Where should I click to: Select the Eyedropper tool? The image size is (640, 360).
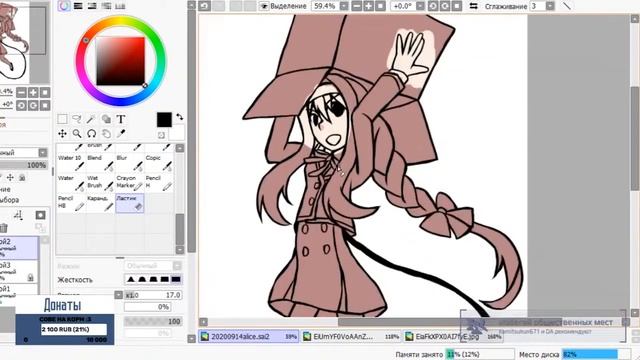tap(121, 133)
